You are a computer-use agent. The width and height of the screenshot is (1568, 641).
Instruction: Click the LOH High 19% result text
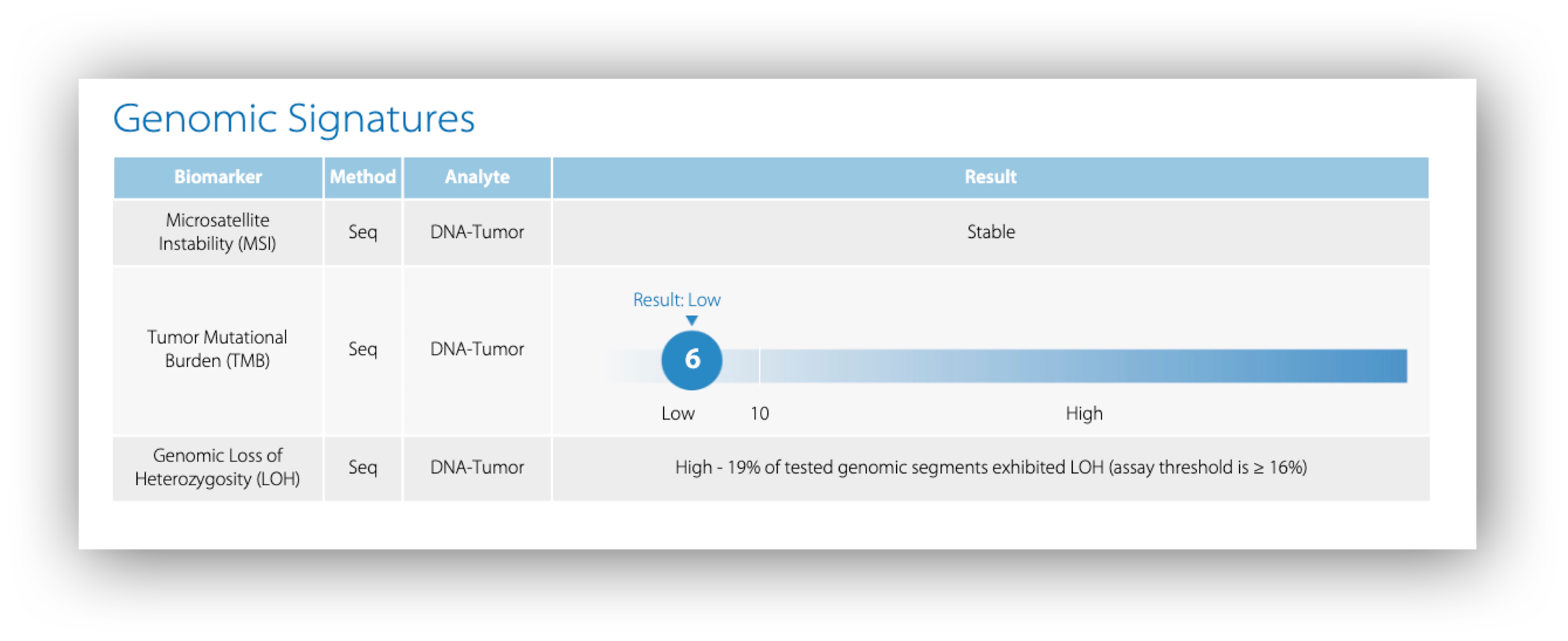991,468
